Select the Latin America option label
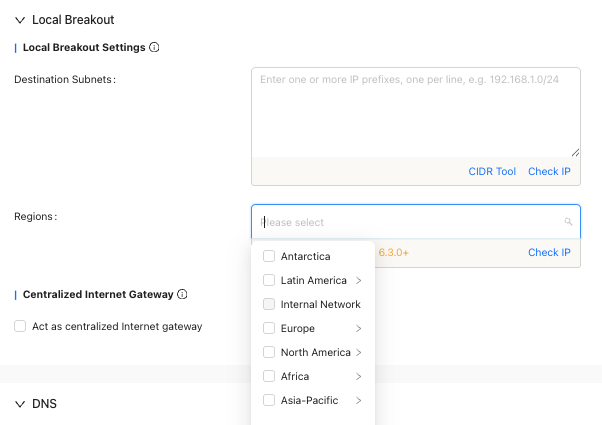The height and width of the screenshot is (425, 602). 314,280
